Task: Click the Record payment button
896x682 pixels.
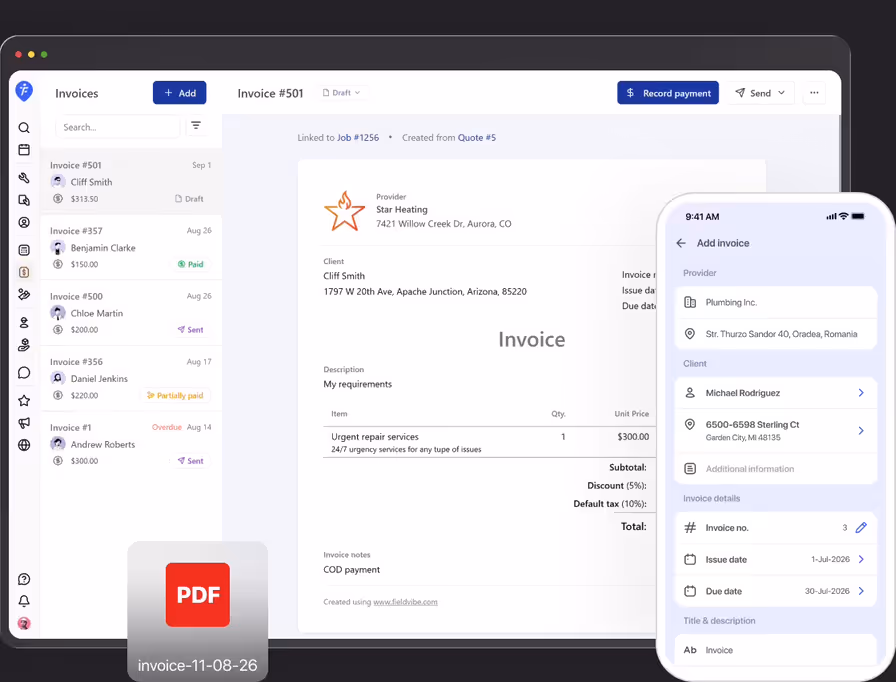Action: pos(668,93)
